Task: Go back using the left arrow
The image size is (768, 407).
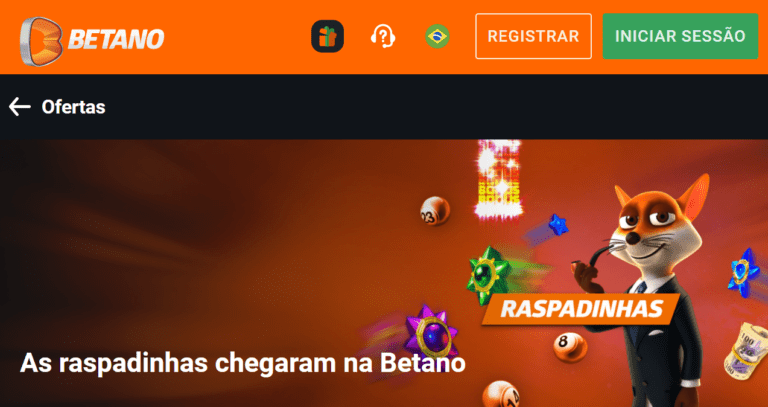Action: coord(20,107)
